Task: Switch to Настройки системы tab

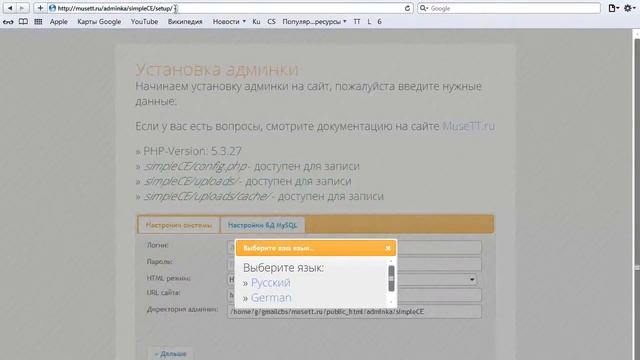Action: [x=179, y=225]
